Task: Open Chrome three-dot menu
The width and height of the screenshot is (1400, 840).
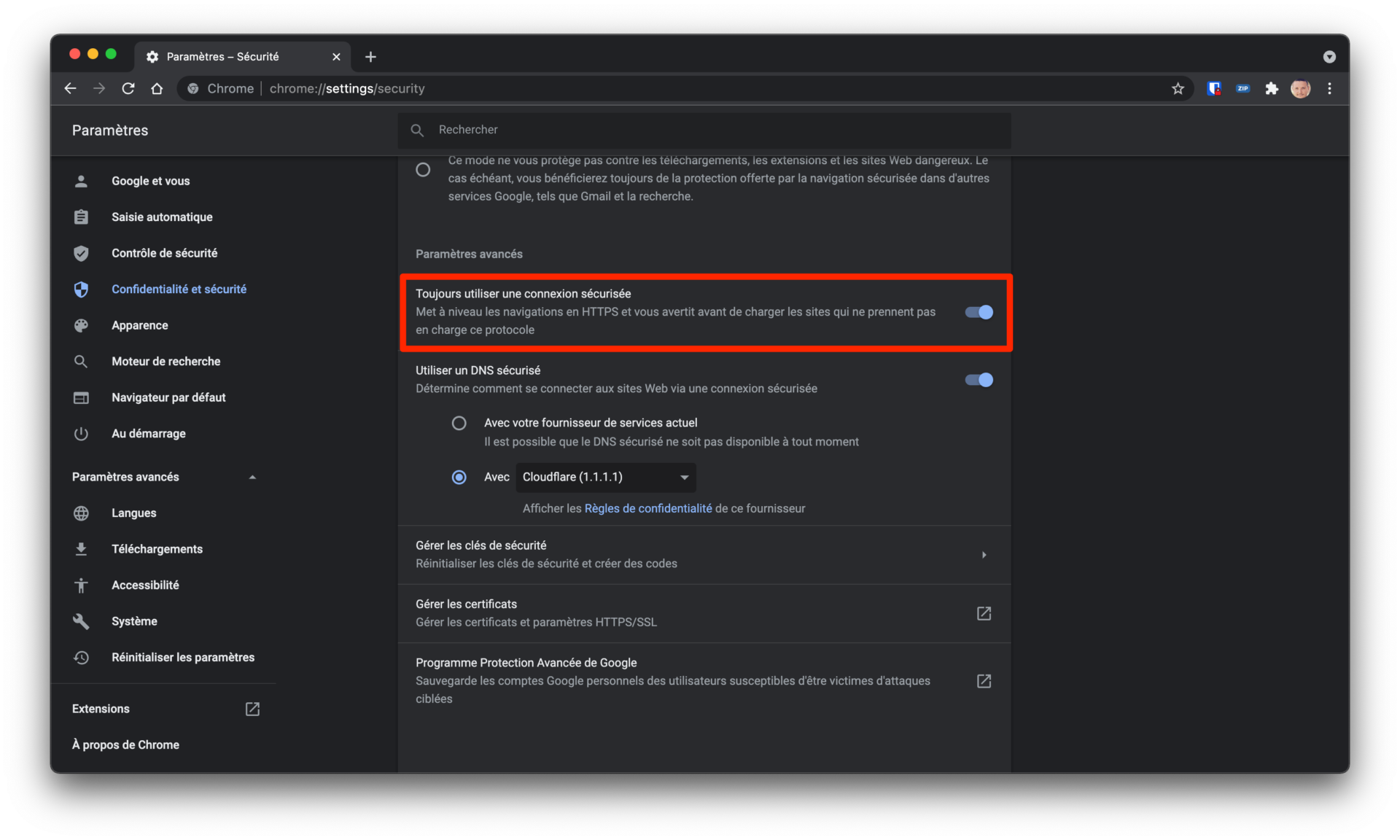Action: point(1329,88)
